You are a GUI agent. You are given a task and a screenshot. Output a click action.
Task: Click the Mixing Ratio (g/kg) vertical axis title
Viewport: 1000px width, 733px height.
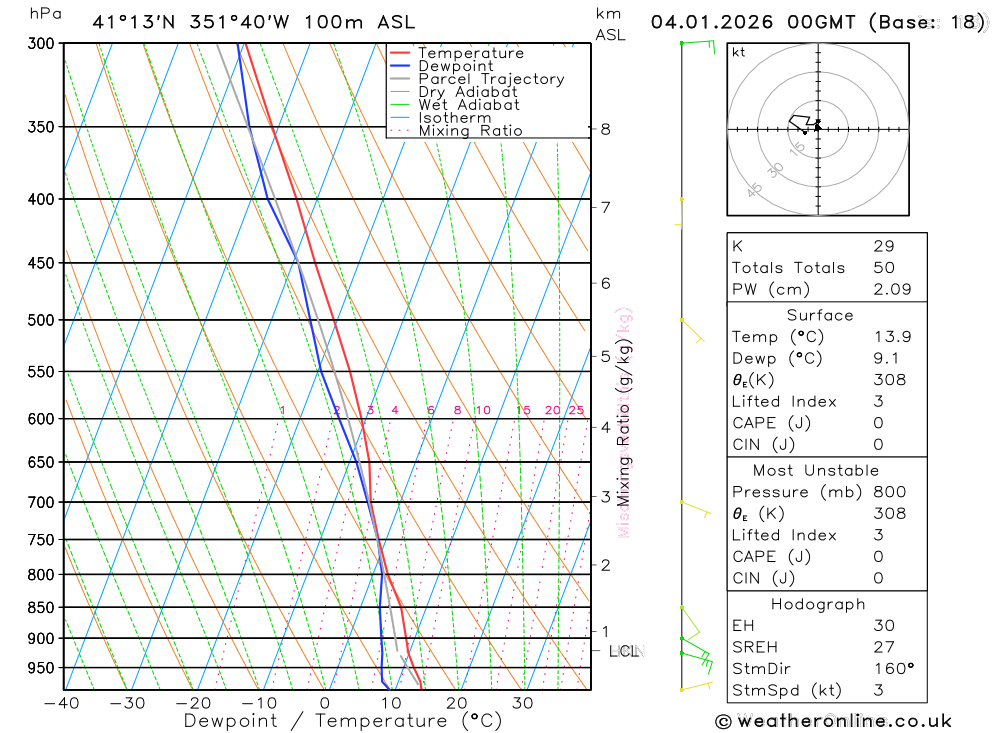pos(623,422)
